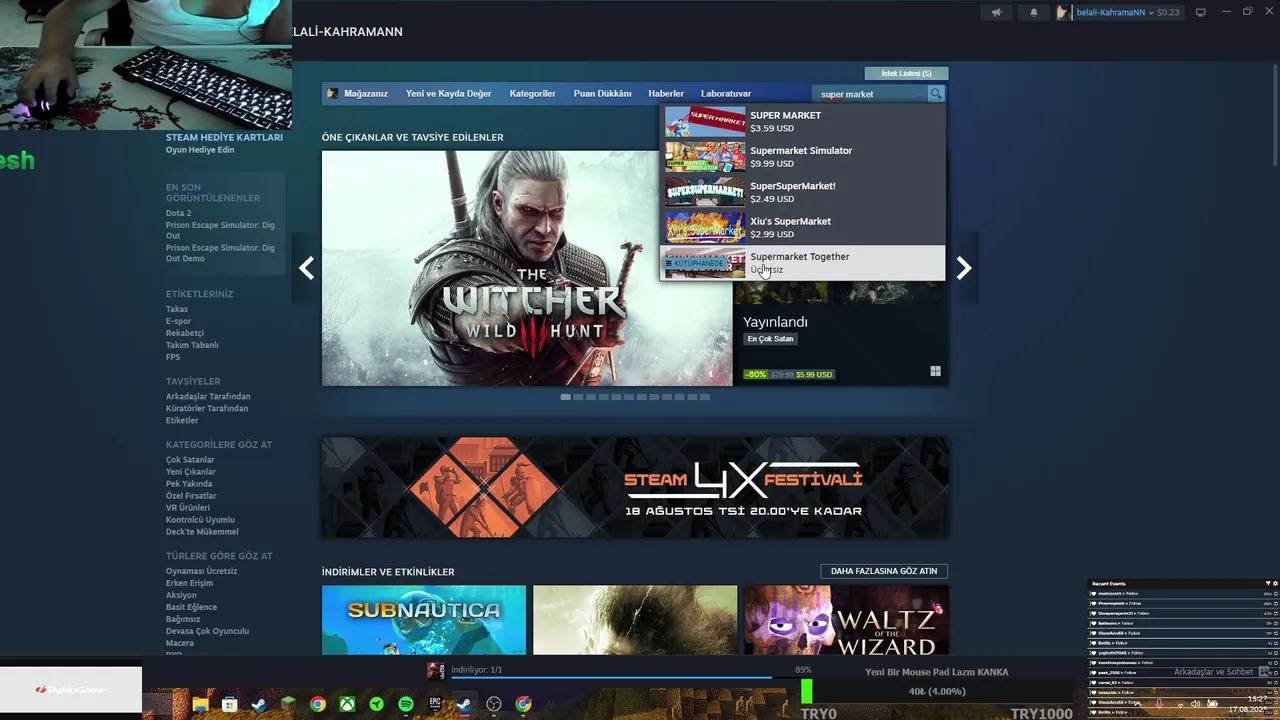Open the notifications bell
1280x720 pixels.
click(1034, 13)
